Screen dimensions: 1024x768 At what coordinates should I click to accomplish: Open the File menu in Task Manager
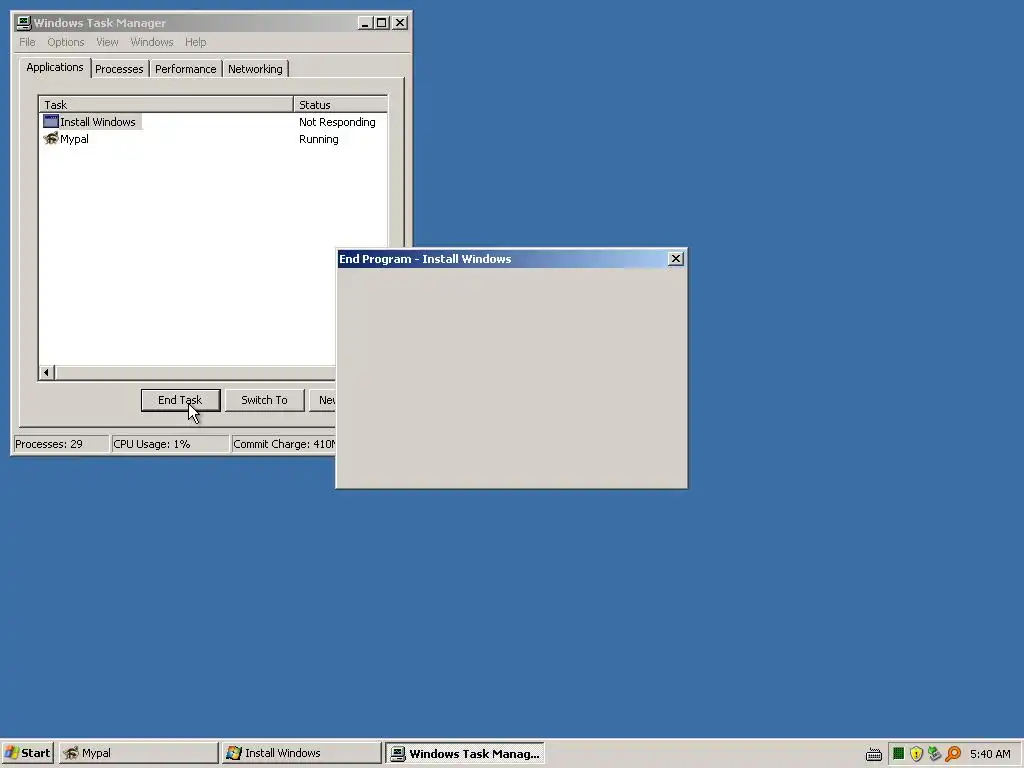27,42
